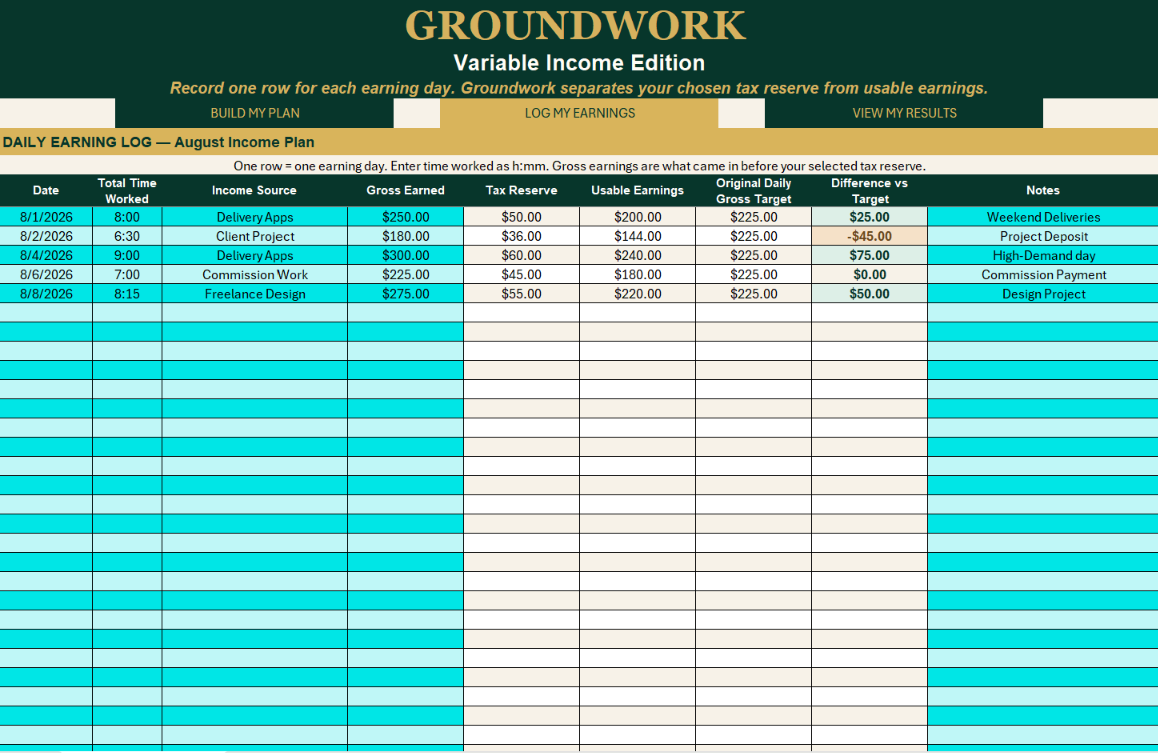Select the first empty date cell below 8/8/2026
This screenshot has height=753, width=1158.
46,313
